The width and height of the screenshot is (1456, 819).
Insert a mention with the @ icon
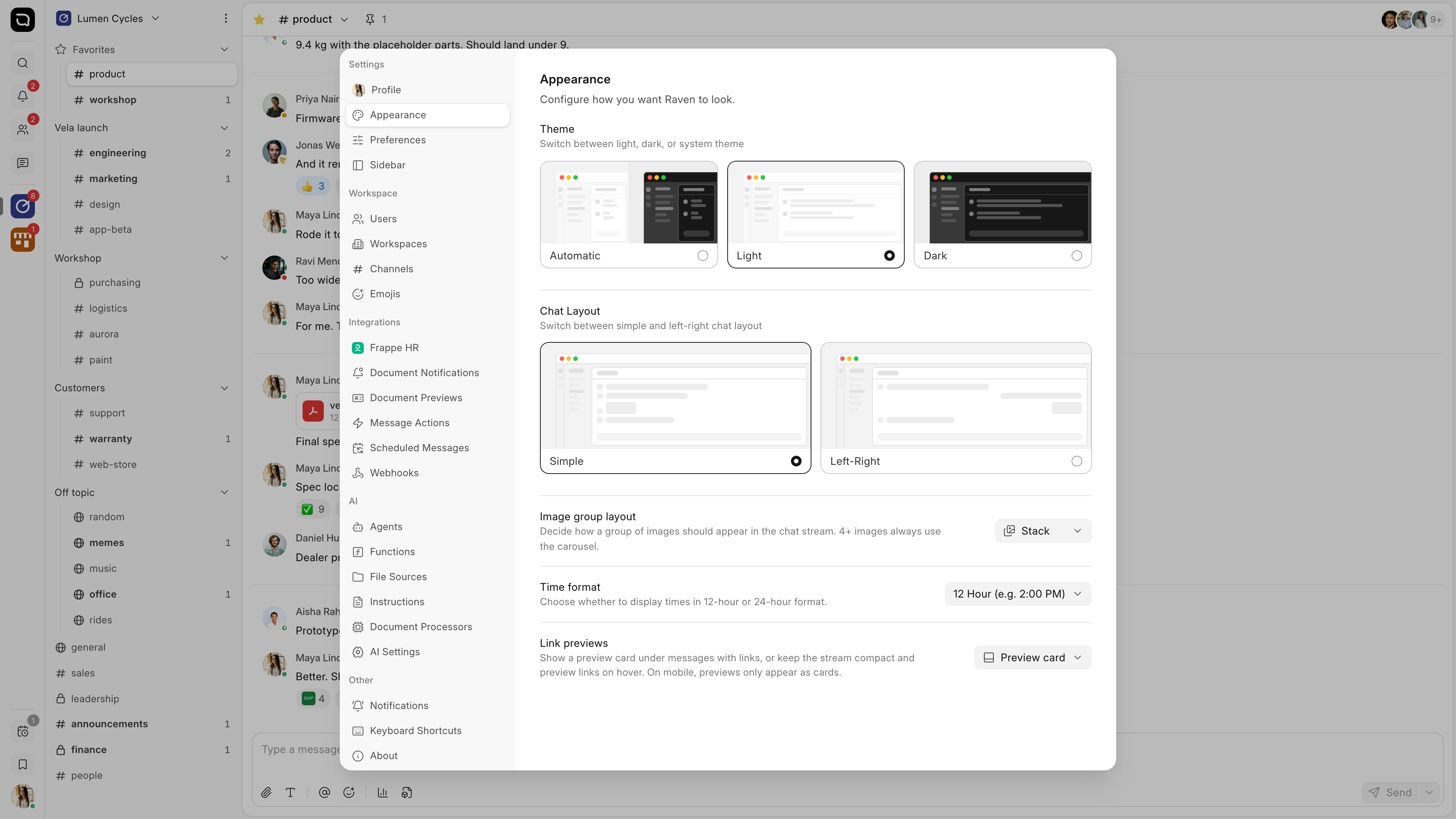(x=325, y=792)
